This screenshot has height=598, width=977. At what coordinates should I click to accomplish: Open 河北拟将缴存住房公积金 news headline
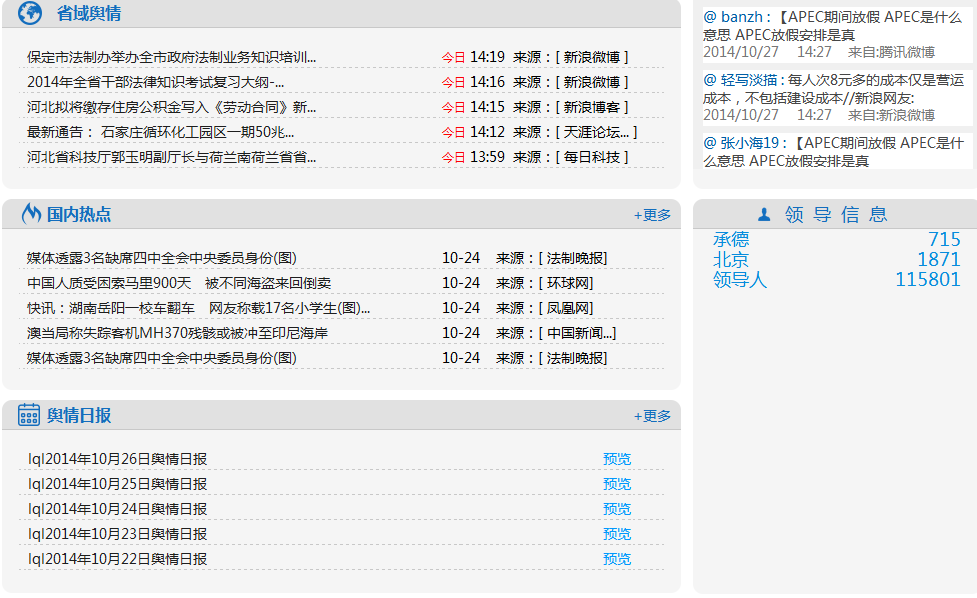171,107
